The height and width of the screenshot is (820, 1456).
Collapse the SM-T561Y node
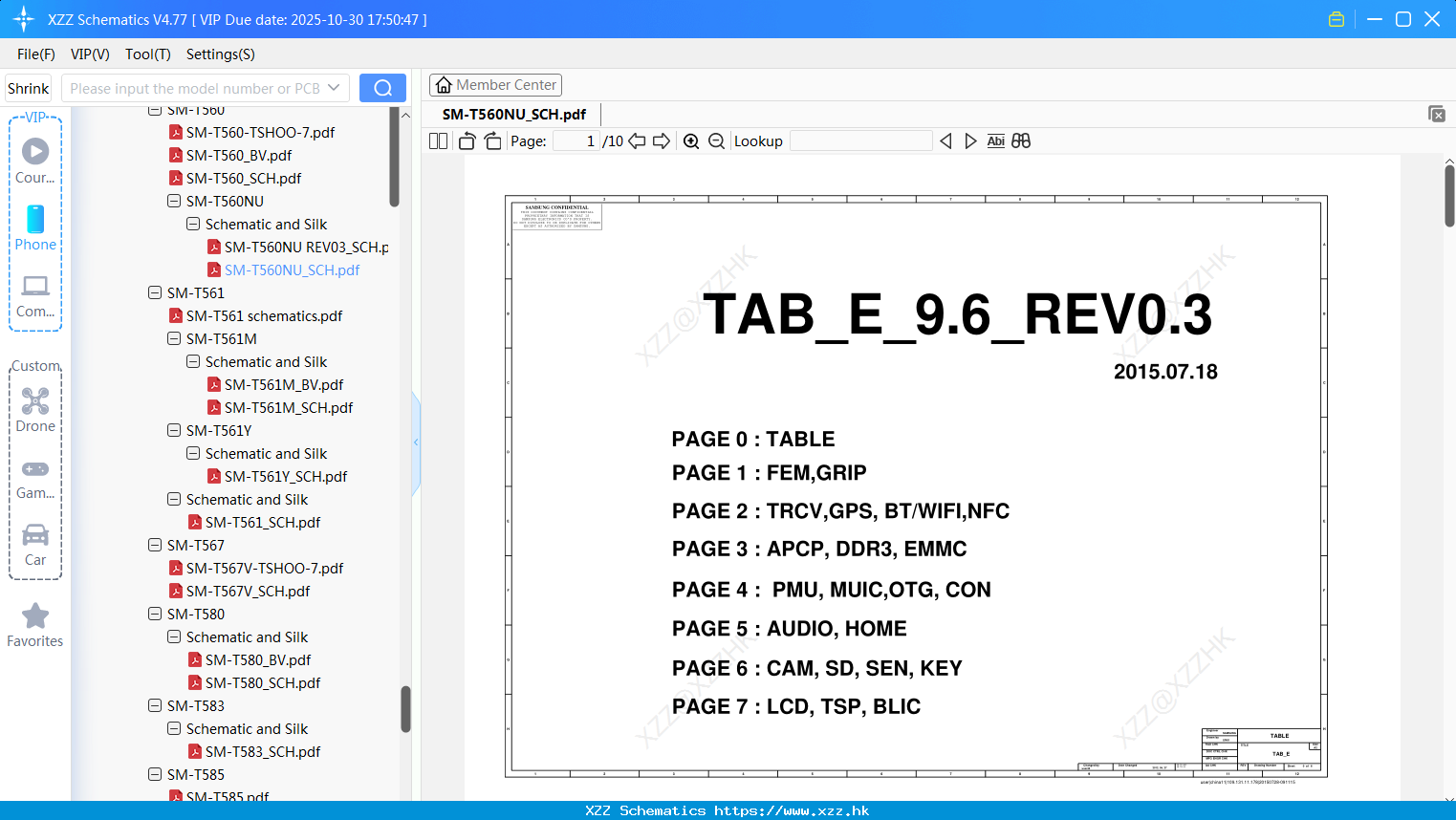174,430
